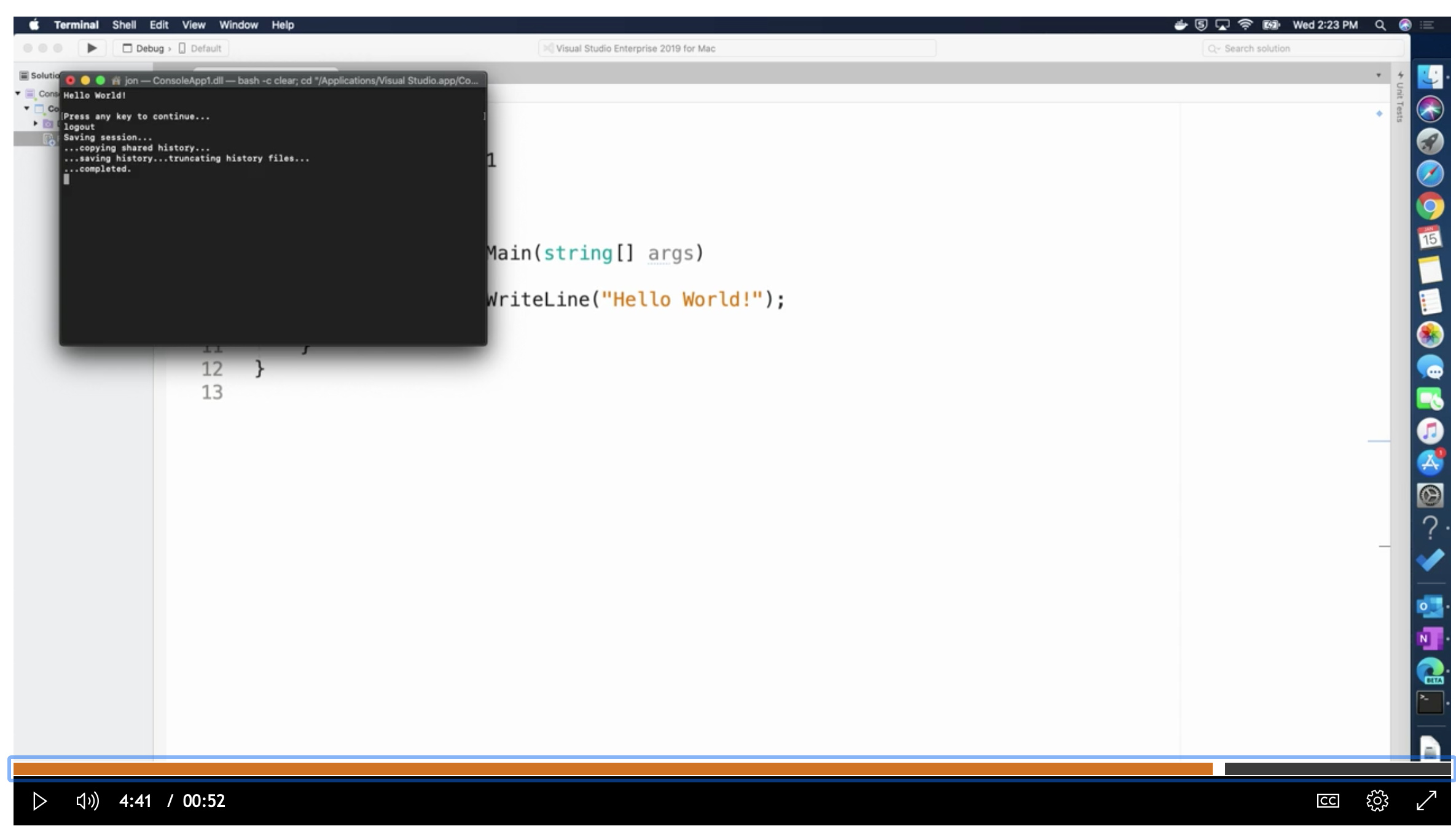The height and width of the screenshot is (826, 1456).
Task: Open the View menu
Action: point(194,25)
